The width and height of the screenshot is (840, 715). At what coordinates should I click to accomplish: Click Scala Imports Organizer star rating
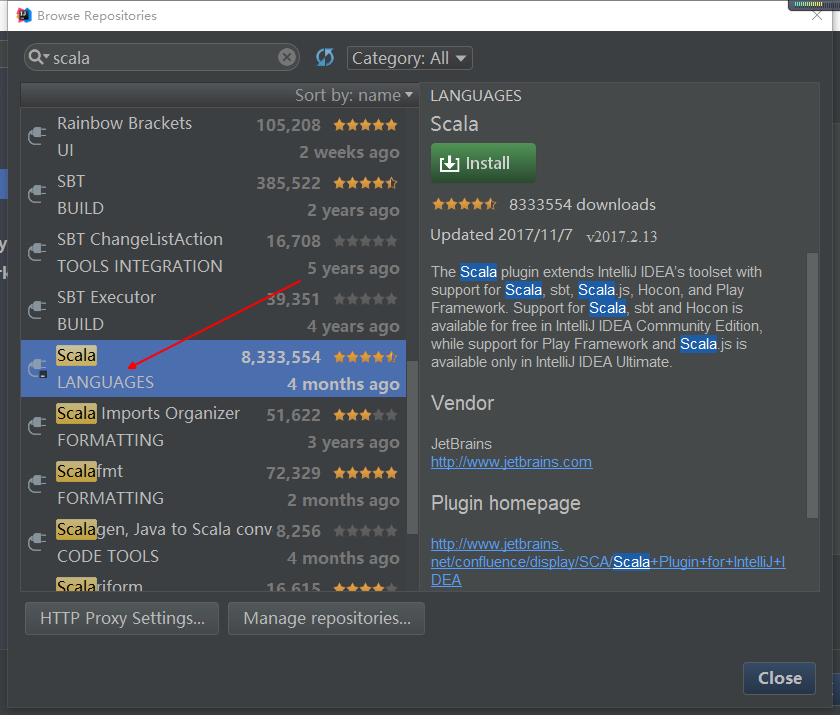[365, 415]
